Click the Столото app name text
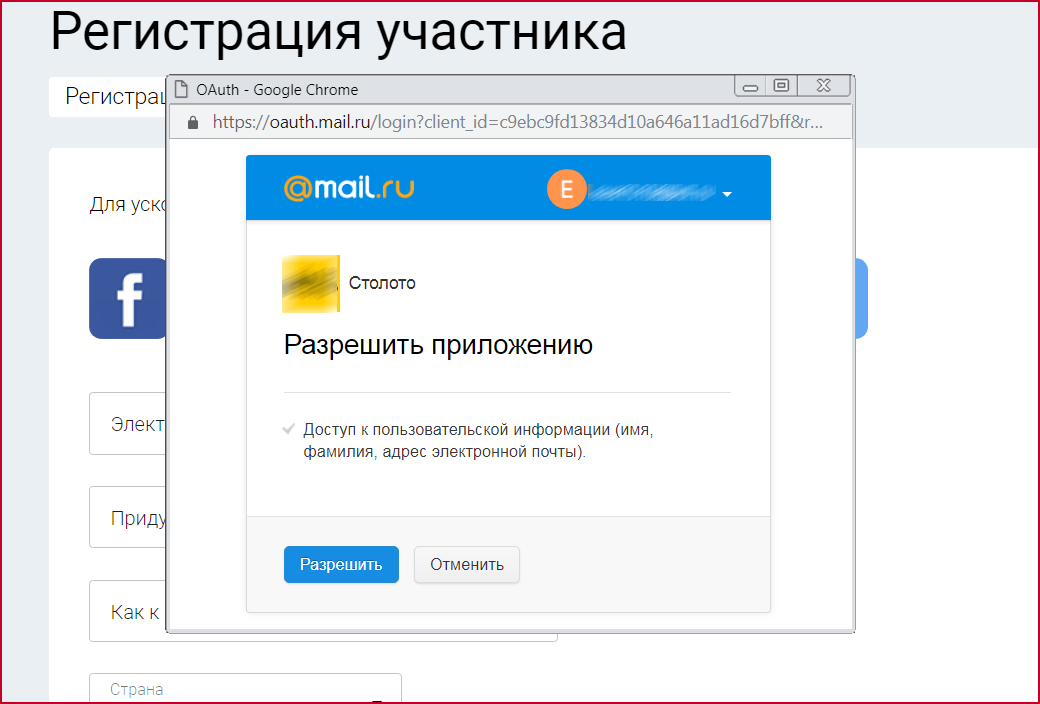This screenshot has width=1040, height=704. (x=382, y=283)
